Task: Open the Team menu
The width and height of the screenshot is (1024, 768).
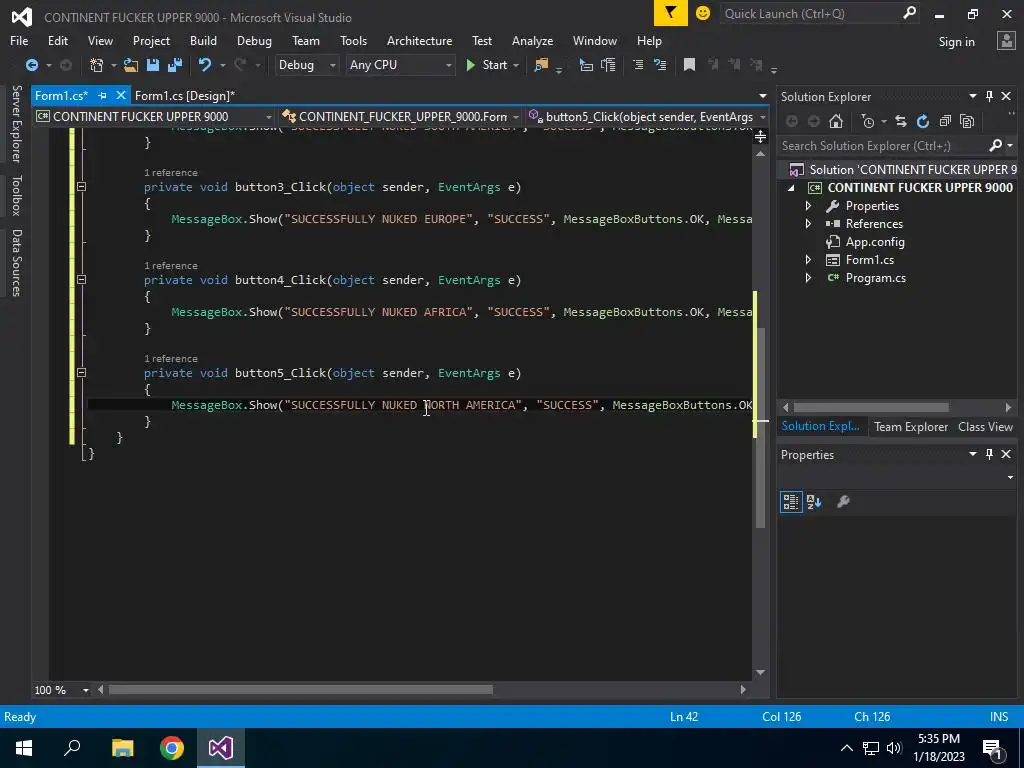Action: point(306,40)
